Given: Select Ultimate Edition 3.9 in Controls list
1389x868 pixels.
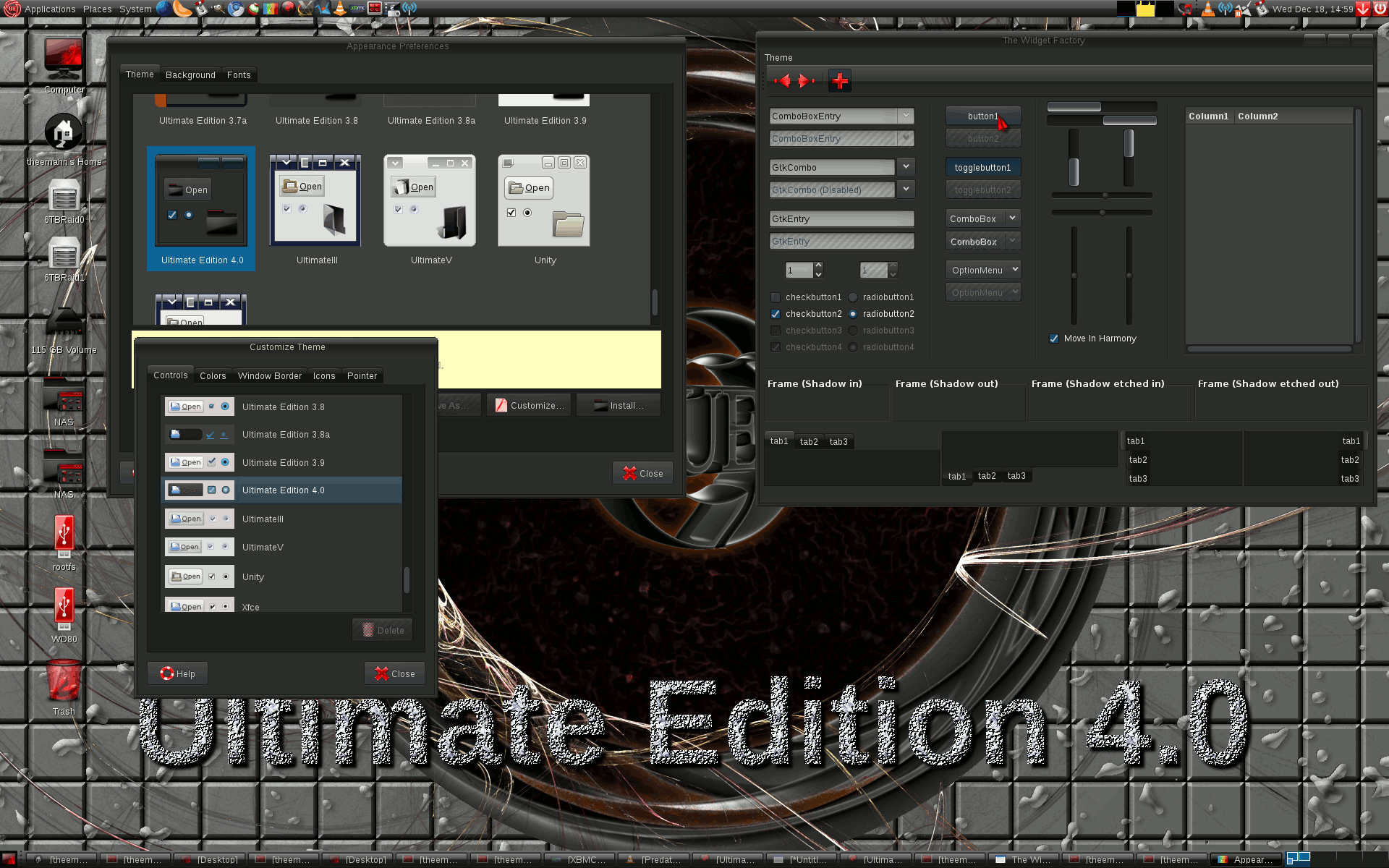Looking at the screenshot, I should (x=281, y=462).
